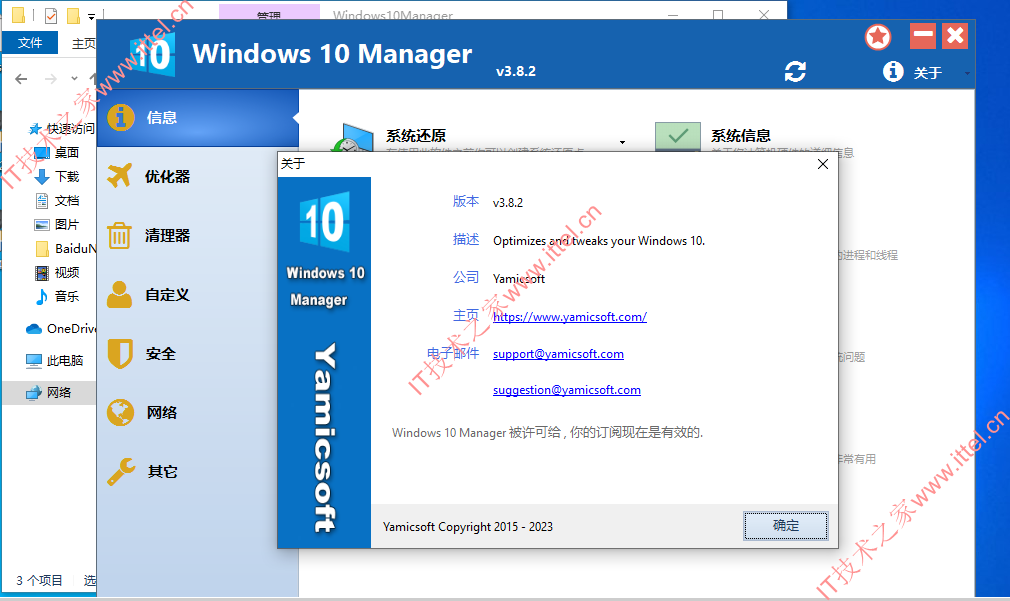Click the support@yamicsoft.com email link

tap(558, 353)
